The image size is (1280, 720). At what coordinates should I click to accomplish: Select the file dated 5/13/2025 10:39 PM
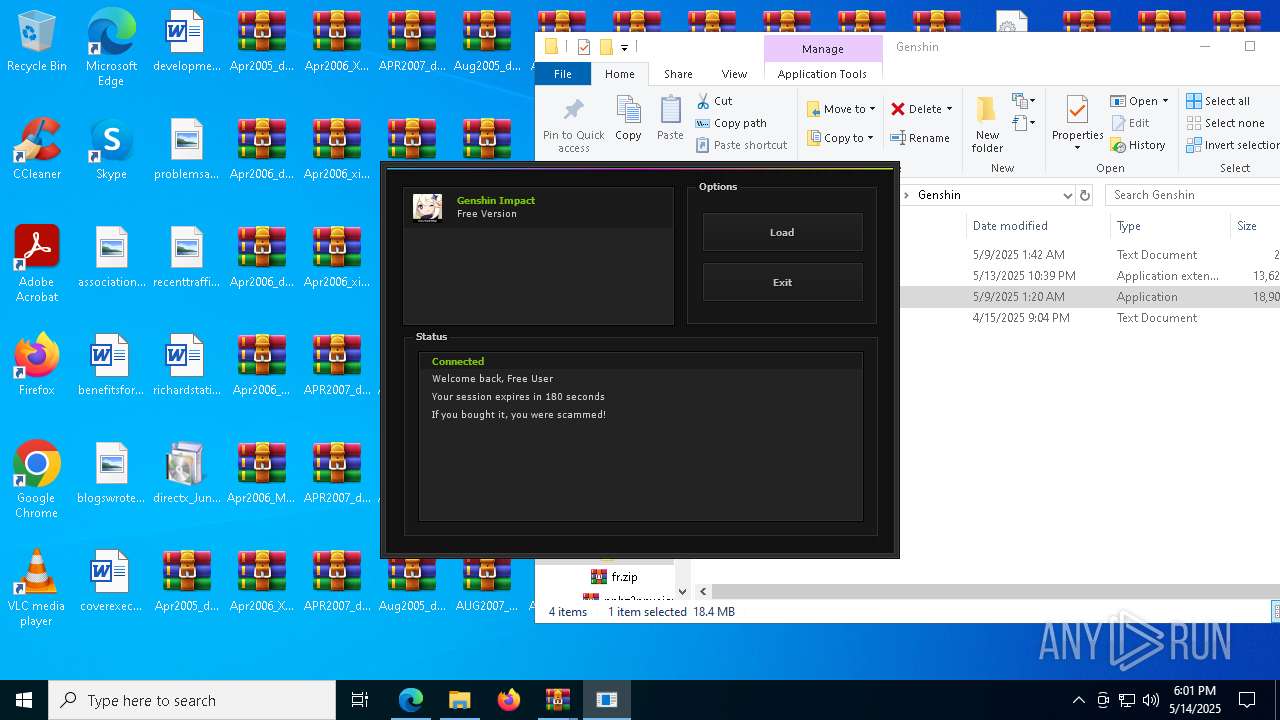[x=1089, y=276]
